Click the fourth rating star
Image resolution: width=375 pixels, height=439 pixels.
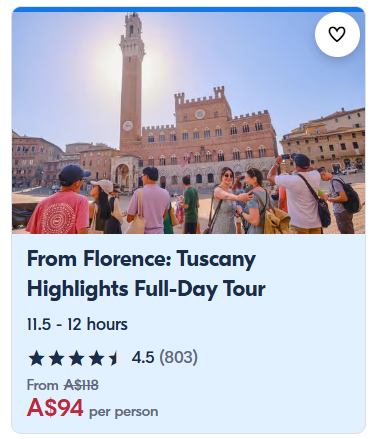point(96,358)
